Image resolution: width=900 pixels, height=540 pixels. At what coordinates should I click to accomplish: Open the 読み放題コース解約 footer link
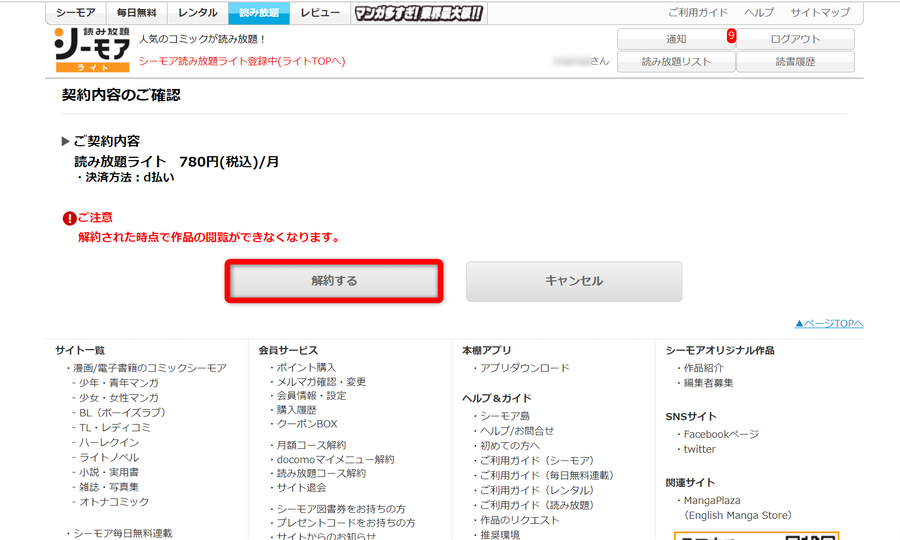321,473
